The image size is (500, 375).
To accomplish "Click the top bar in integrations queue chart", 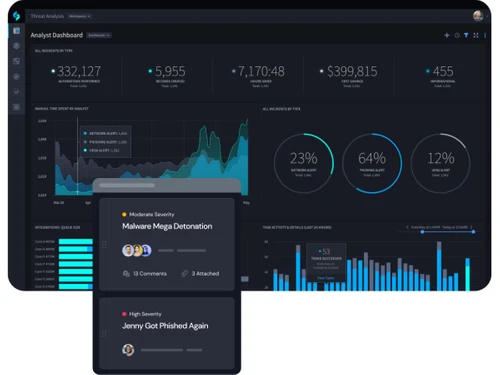I will point(76,241).
